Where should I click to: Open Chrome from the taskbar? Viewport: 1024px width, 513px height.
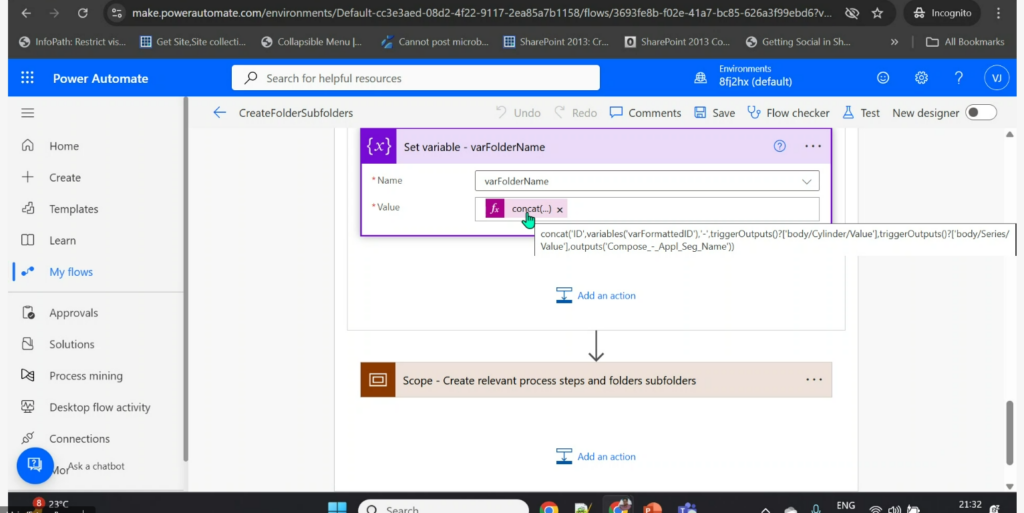(549, 508)
